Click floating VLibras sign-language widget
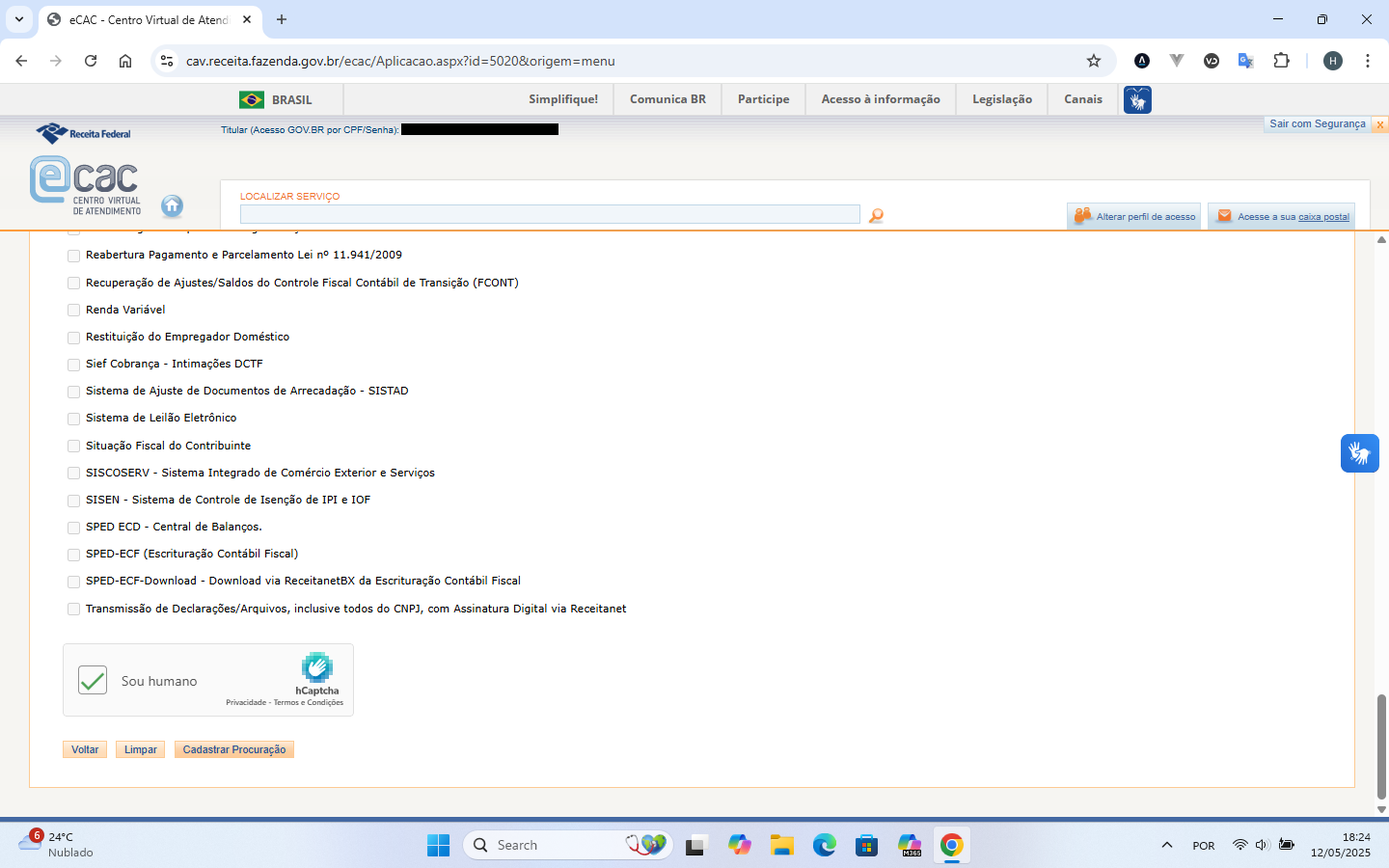 point(1359,453)
